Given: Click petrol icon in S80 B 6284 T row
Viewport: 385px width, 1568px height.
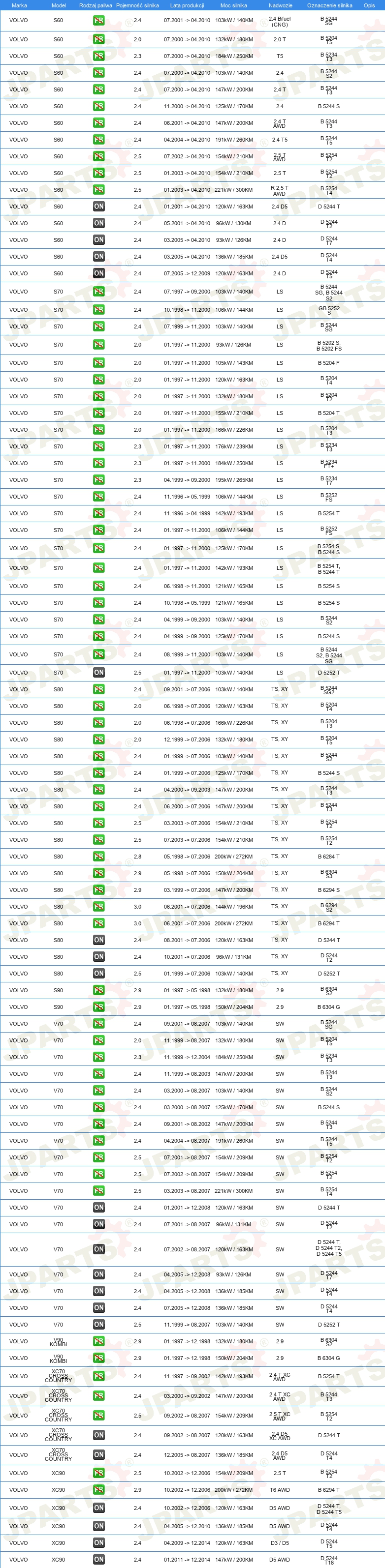Looking at the screenshot, I should tap(98, 857).
